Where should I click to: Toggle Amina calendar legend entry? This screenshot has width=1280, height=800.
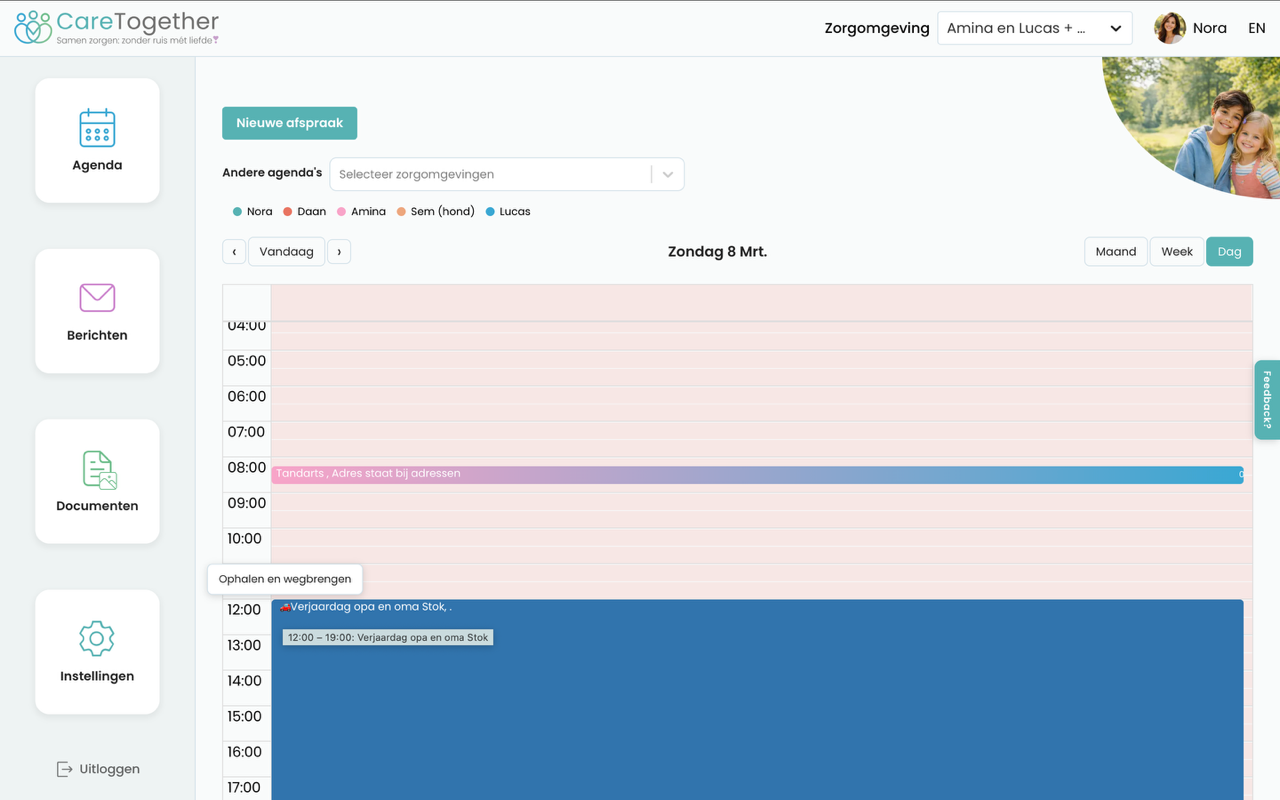point(361,212)
